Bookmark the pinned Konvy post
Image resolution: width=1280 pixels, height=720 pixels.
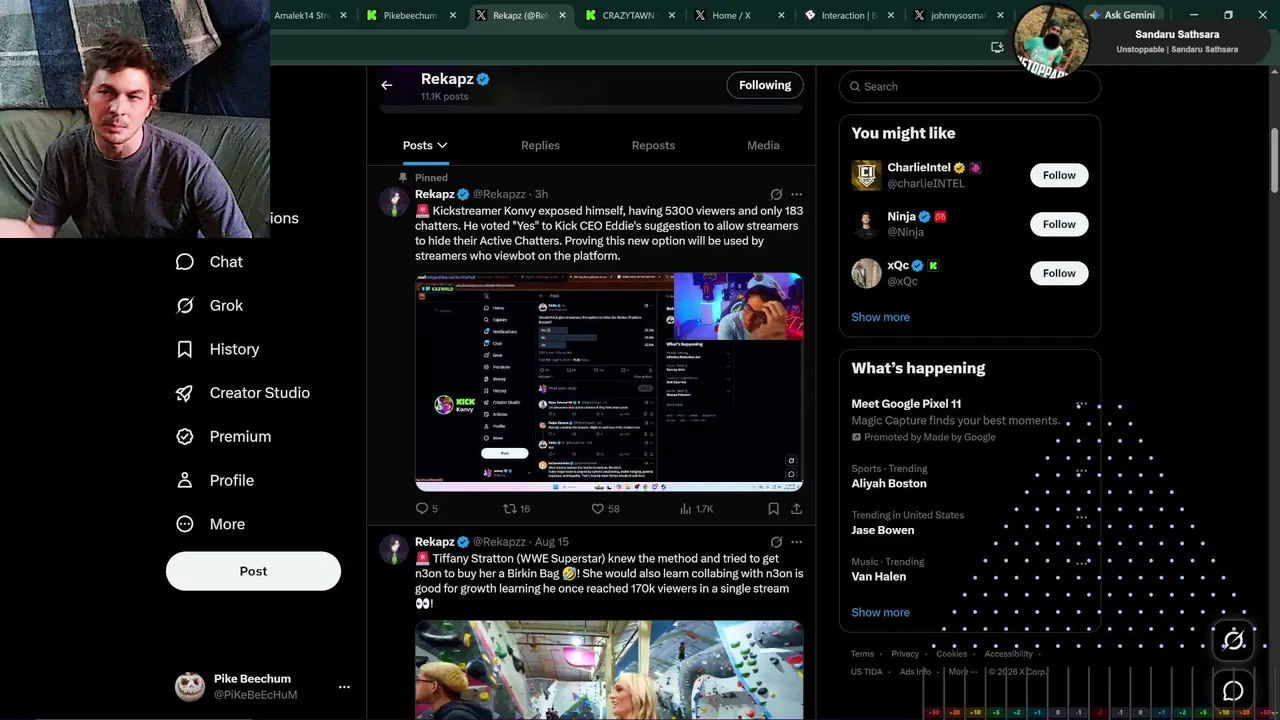pyautogui.click(x=773, y=509)
